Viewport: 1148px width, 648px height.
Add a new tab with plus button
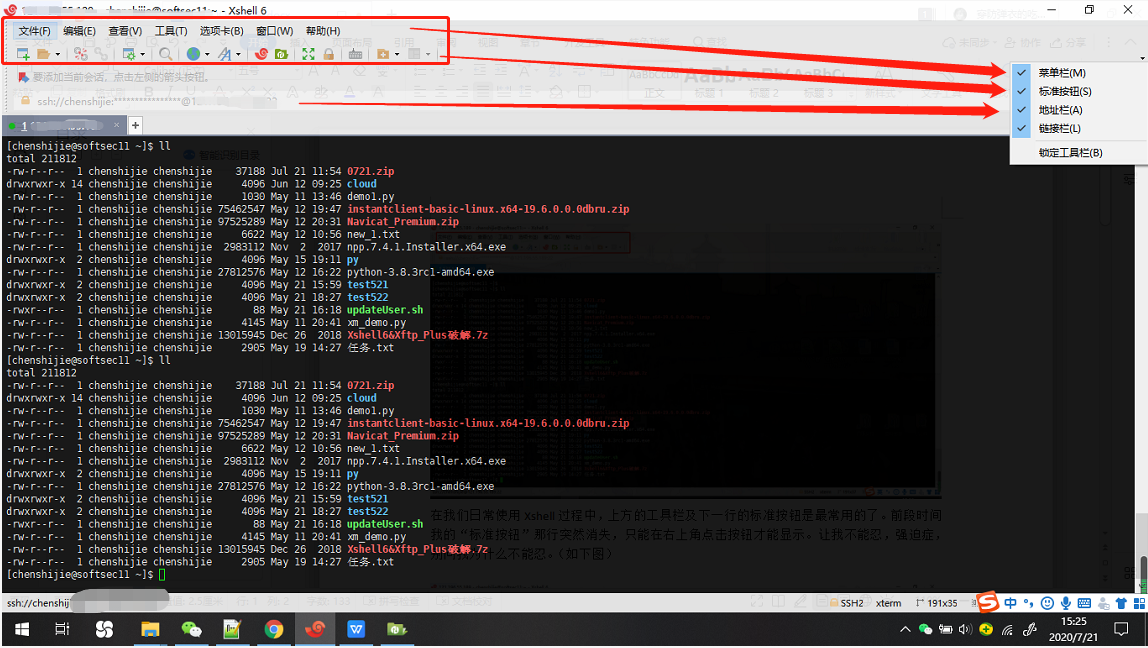(135, 125)
